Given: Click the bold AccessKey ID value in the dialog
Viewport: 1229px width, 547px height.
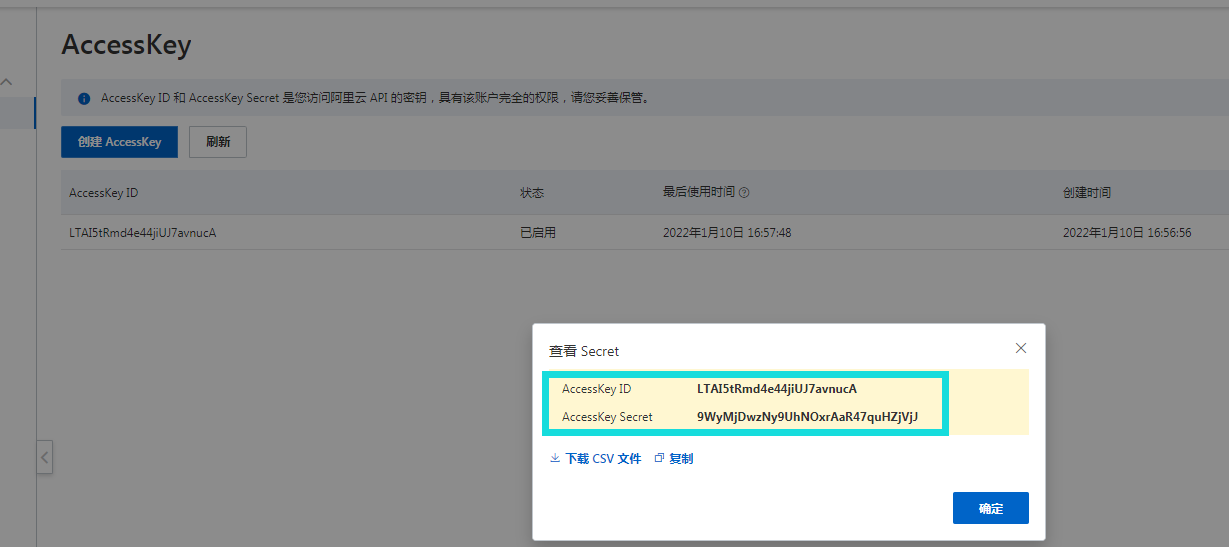Looking at the screenshot, I should click(777, 389).
